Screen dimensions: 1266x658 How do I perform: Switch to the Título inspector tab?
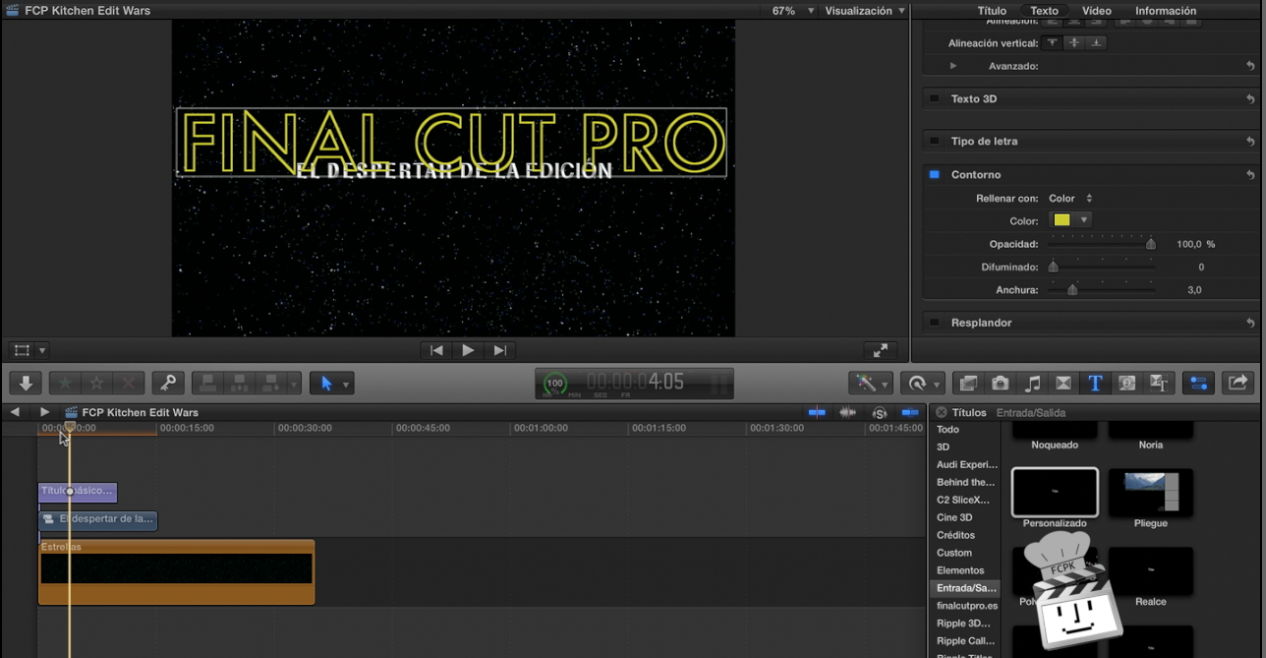(x=992, y=11)
